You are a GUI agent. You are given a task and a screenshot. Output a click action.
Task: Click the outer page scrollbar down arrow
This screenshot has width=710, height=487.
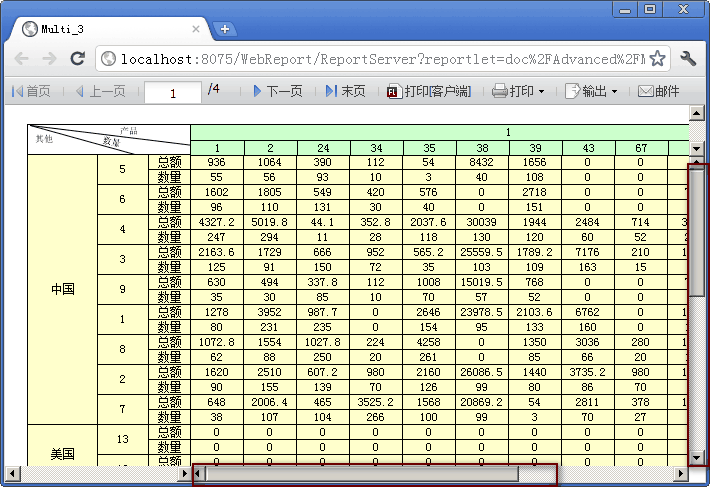696,148
